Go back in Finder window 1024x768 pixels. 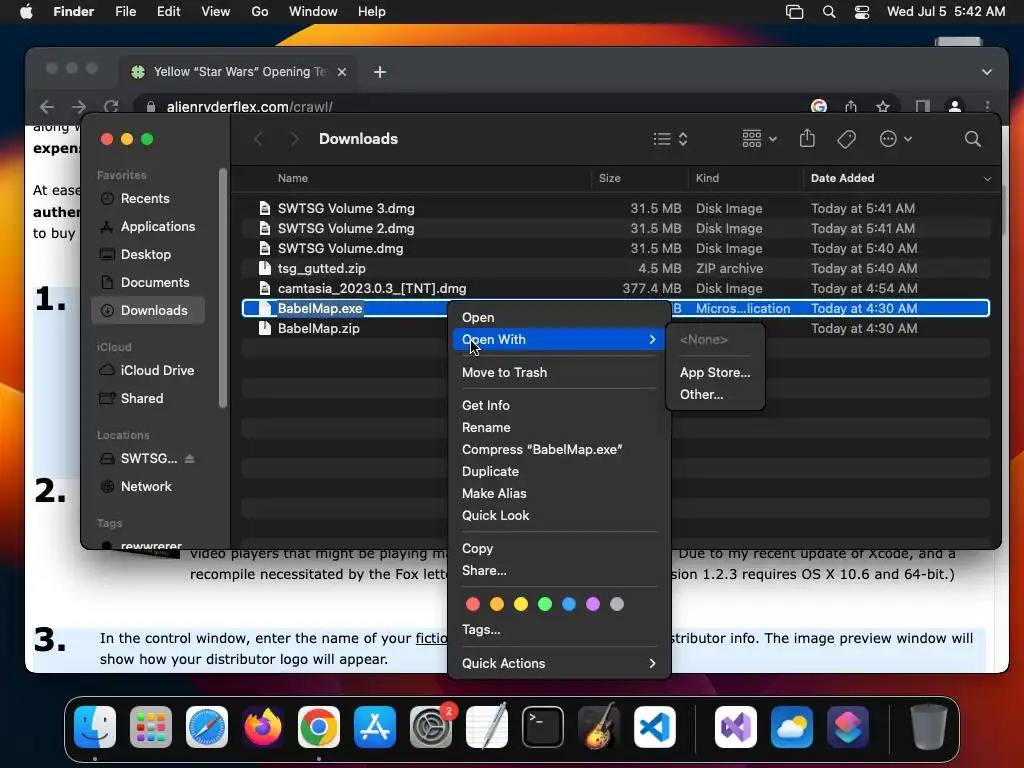[259, 138]
